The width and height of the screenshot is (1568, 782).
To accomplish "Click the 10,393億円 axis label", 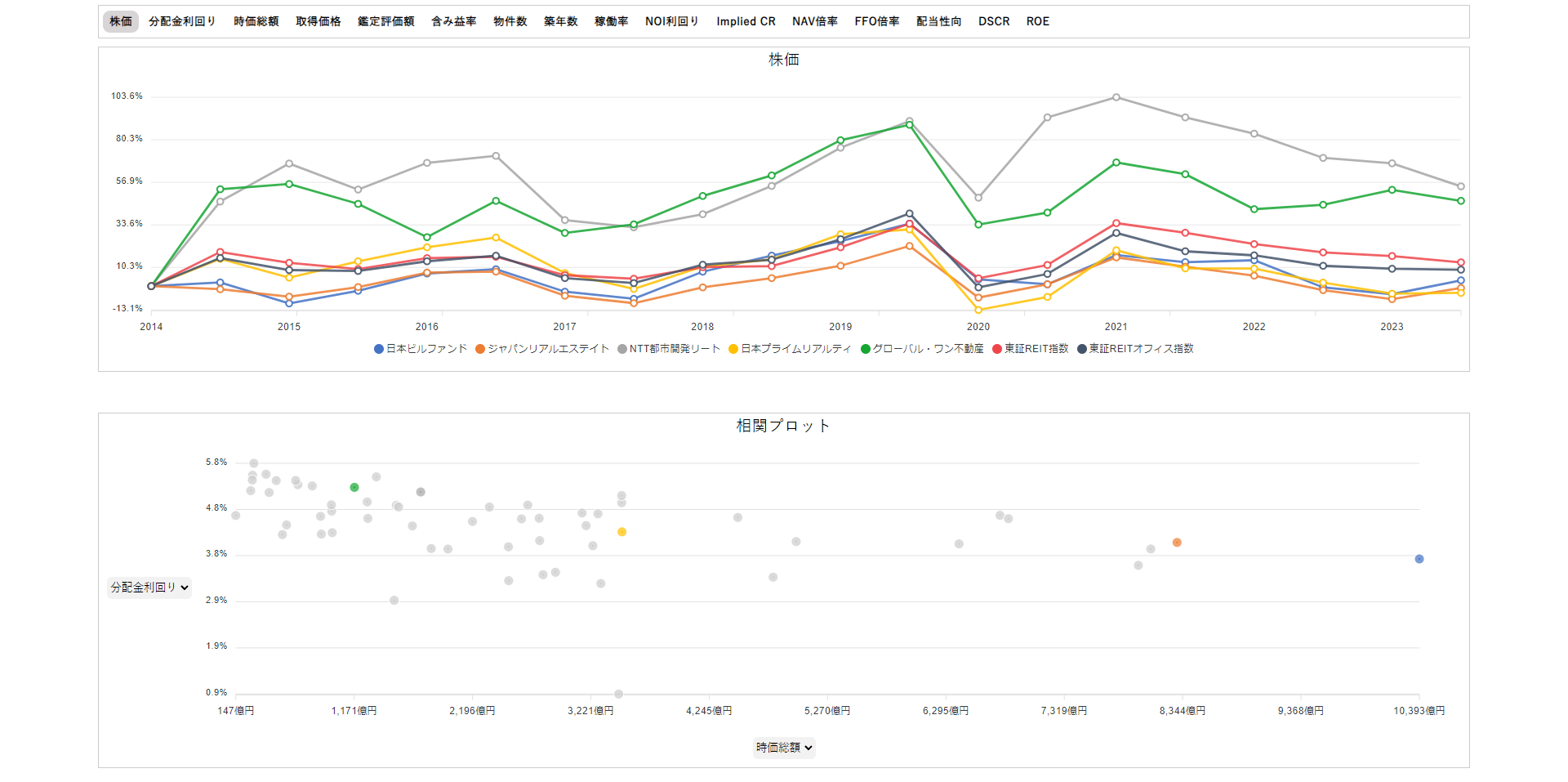I will click(1419, 711).
